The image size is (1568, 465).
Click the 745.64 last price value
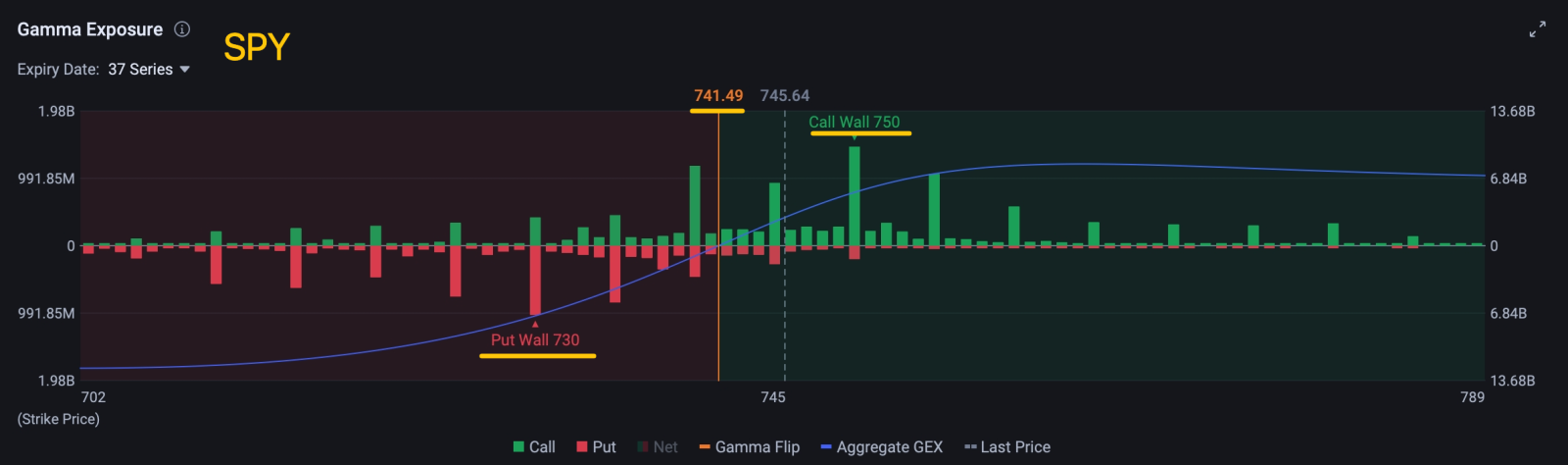(785, 96)
